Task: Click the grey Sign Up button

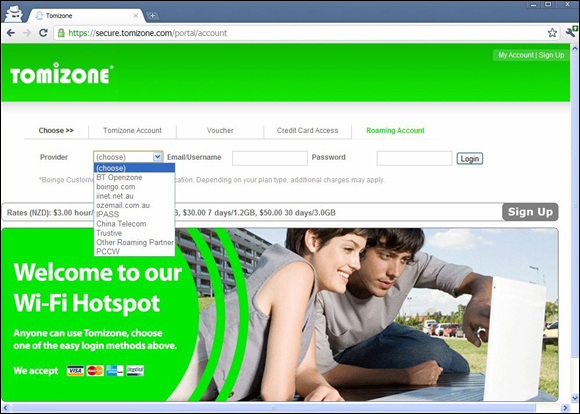Action: tap(530, 212)
